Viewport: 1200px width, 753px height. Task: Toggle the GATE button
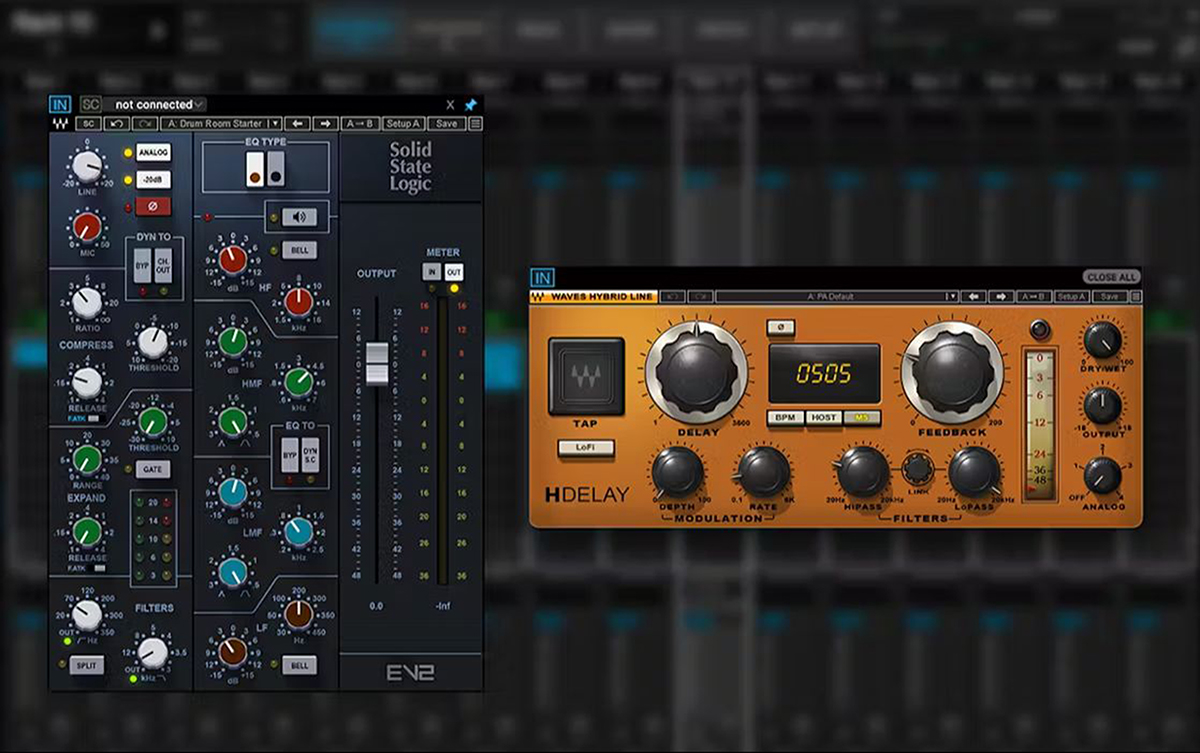[153, 469]
